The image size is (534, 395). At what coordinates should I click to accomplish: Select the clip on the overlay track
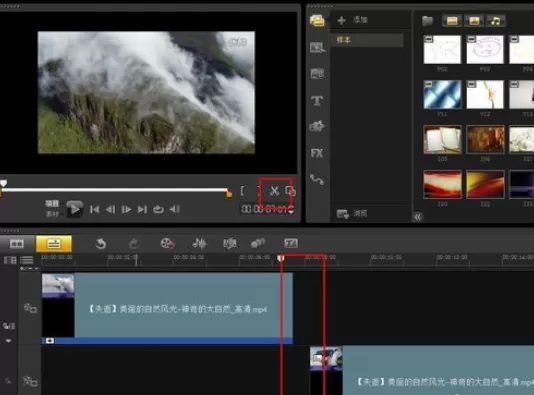(x=422, y=370)
